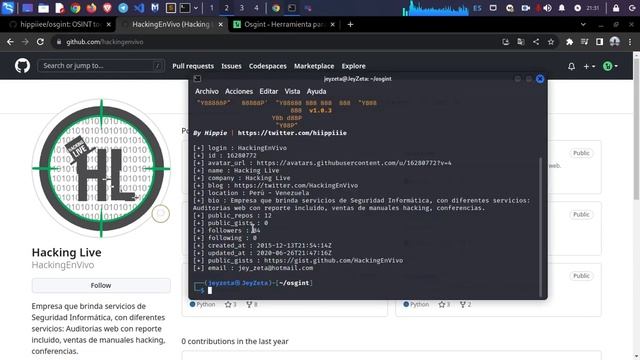Open the Chrome three-dot menu

pyautogui.click(x=630, y=42)
